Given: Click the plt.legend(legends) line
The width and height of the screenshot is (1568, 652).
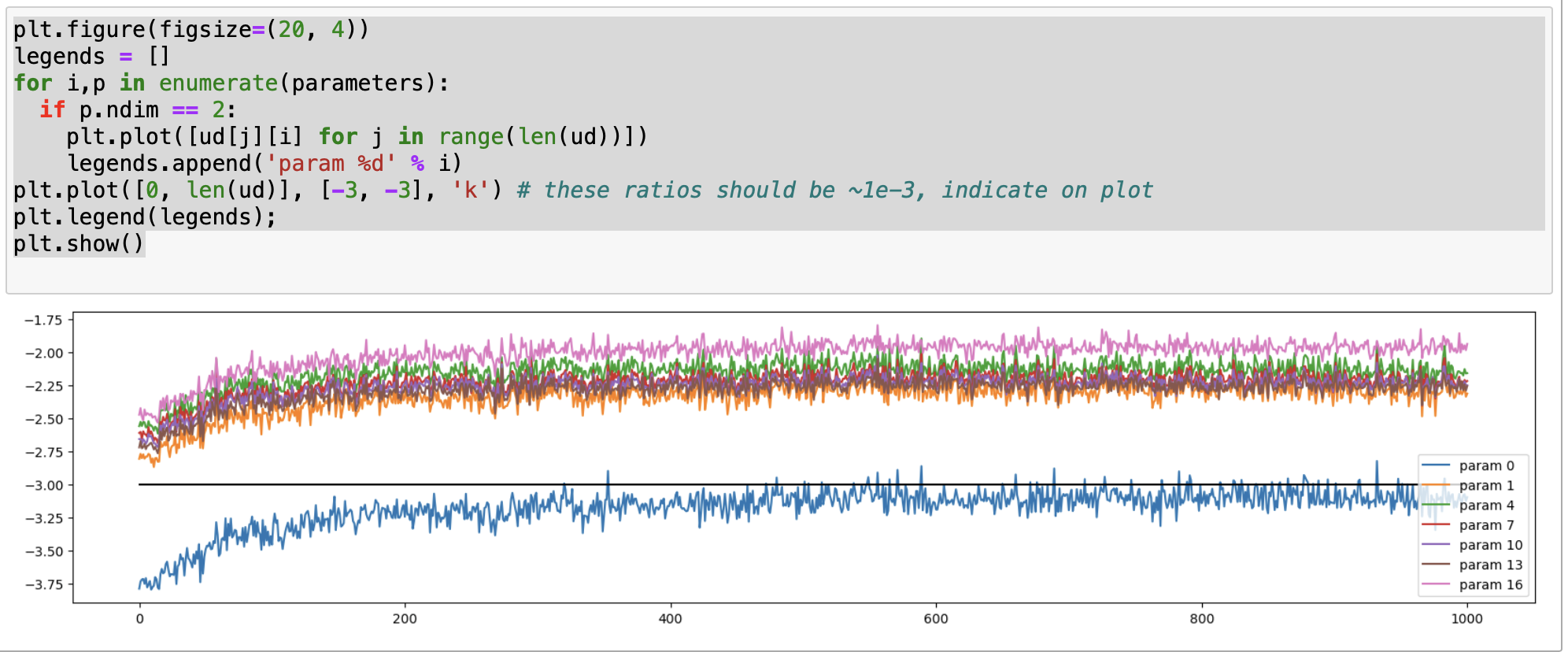Looking at the screenshot, I should click(x=145, y=217).
